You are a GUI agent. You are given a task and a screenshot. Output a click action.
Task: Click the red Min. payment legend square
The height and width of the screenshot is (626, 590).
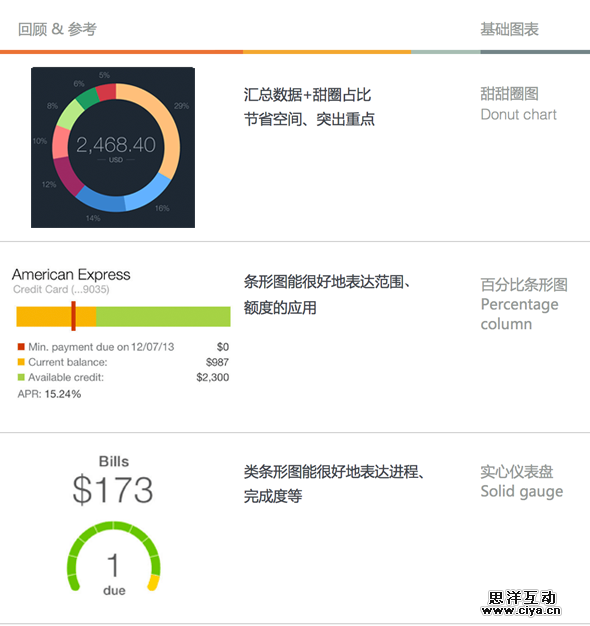[x=21, y=347]
